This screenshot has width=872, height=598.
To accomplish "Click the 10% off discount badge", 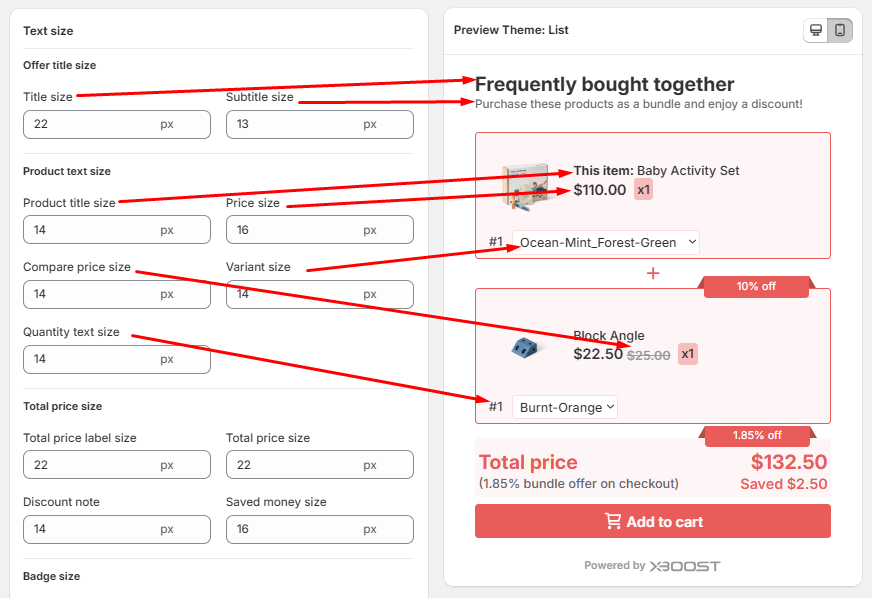I will [x=756, y=287].
